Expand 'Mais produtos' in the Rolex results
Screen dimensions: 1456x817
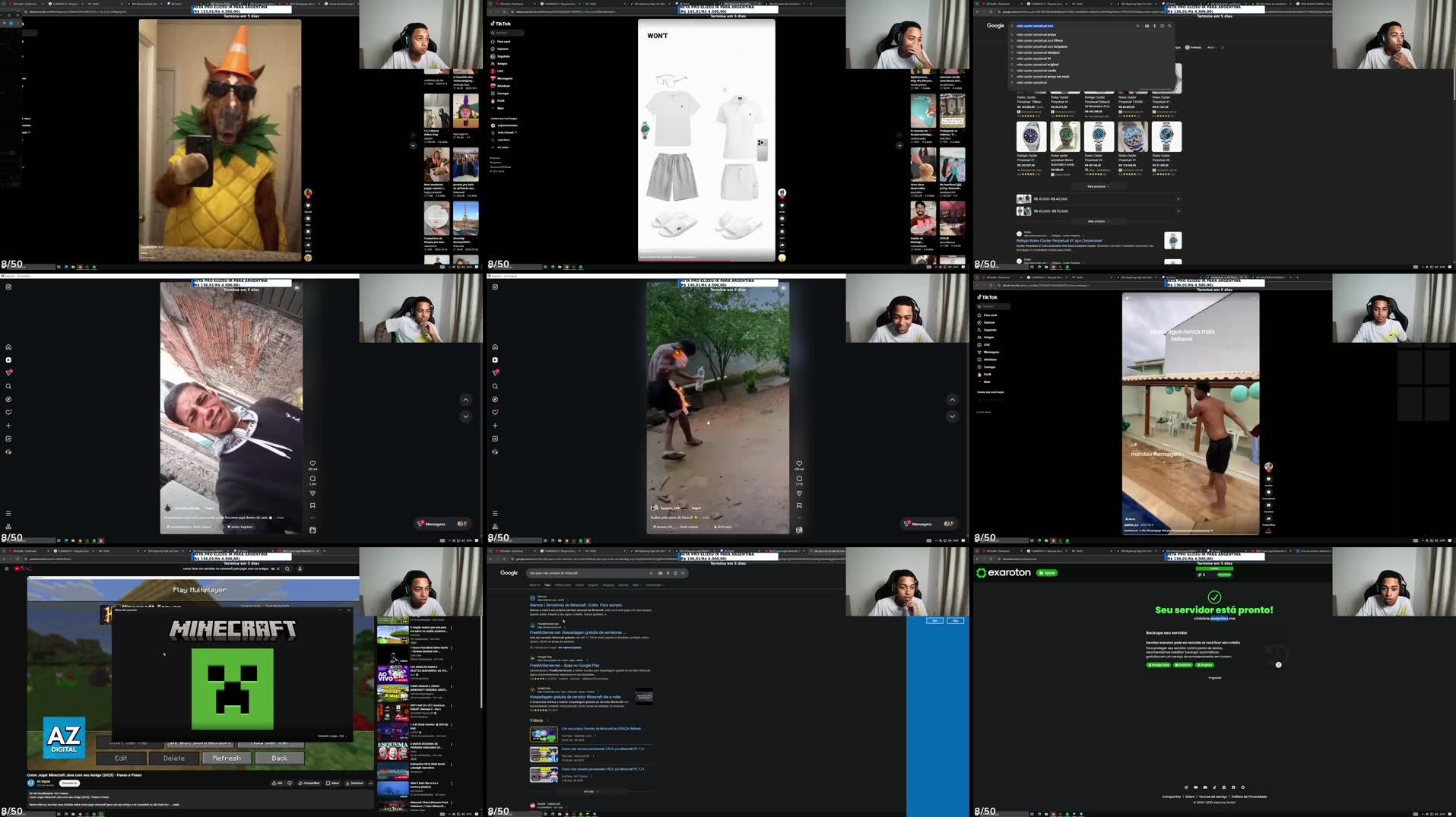[x=1096, y=186]
